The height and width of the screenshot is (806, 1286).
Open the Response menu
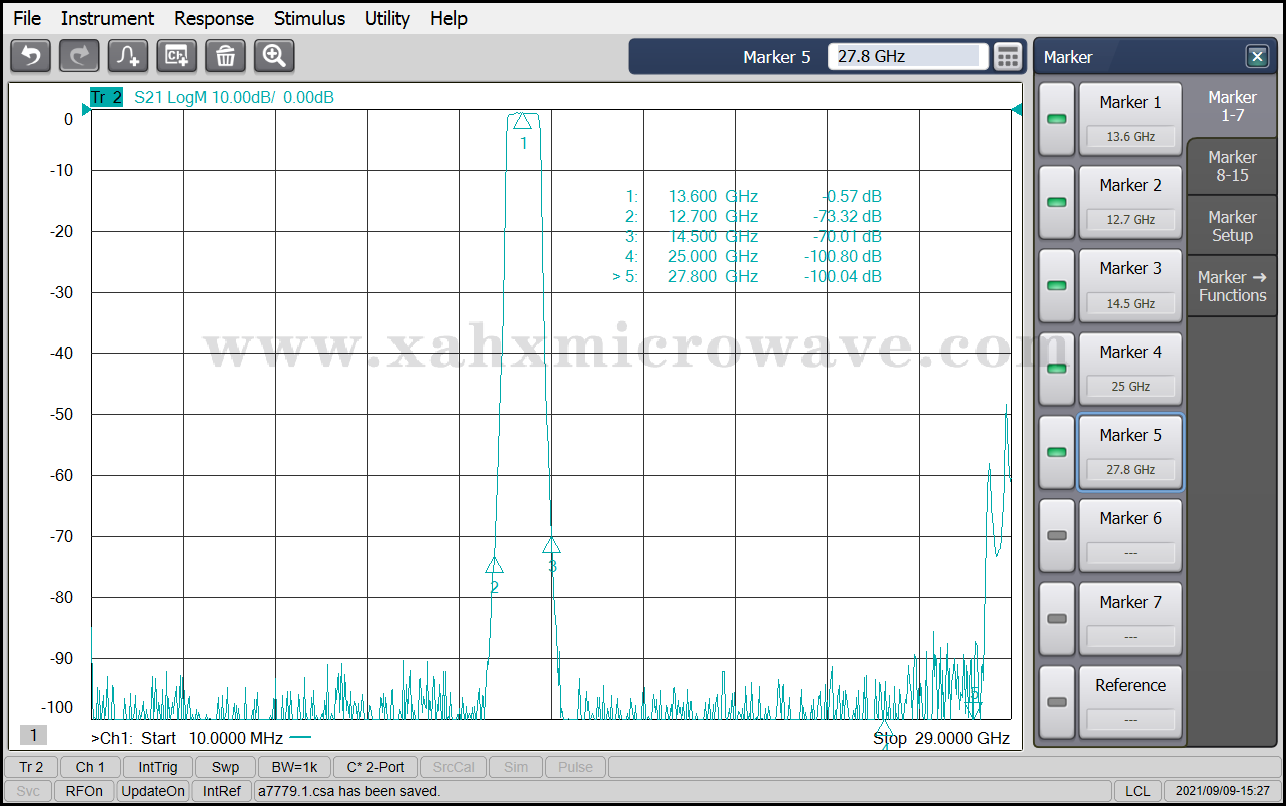click(214, 18)
